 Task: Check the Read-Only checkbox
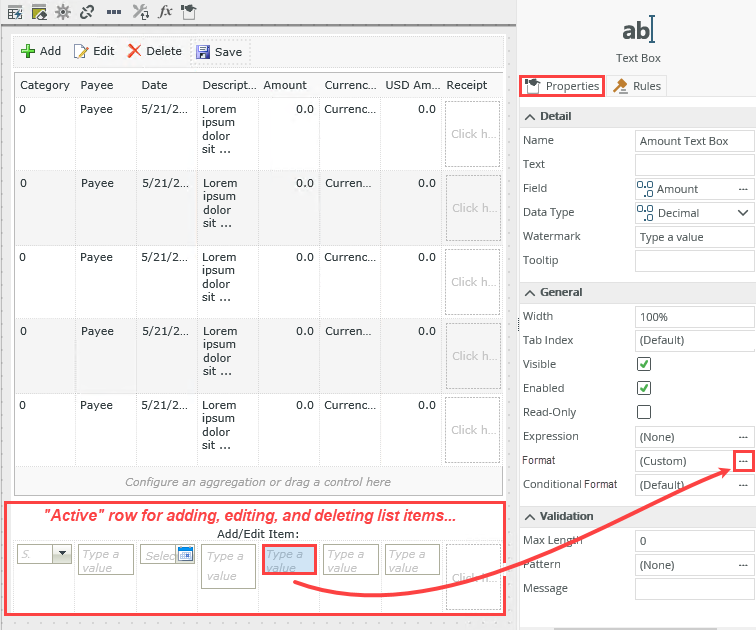click(644, 412)
